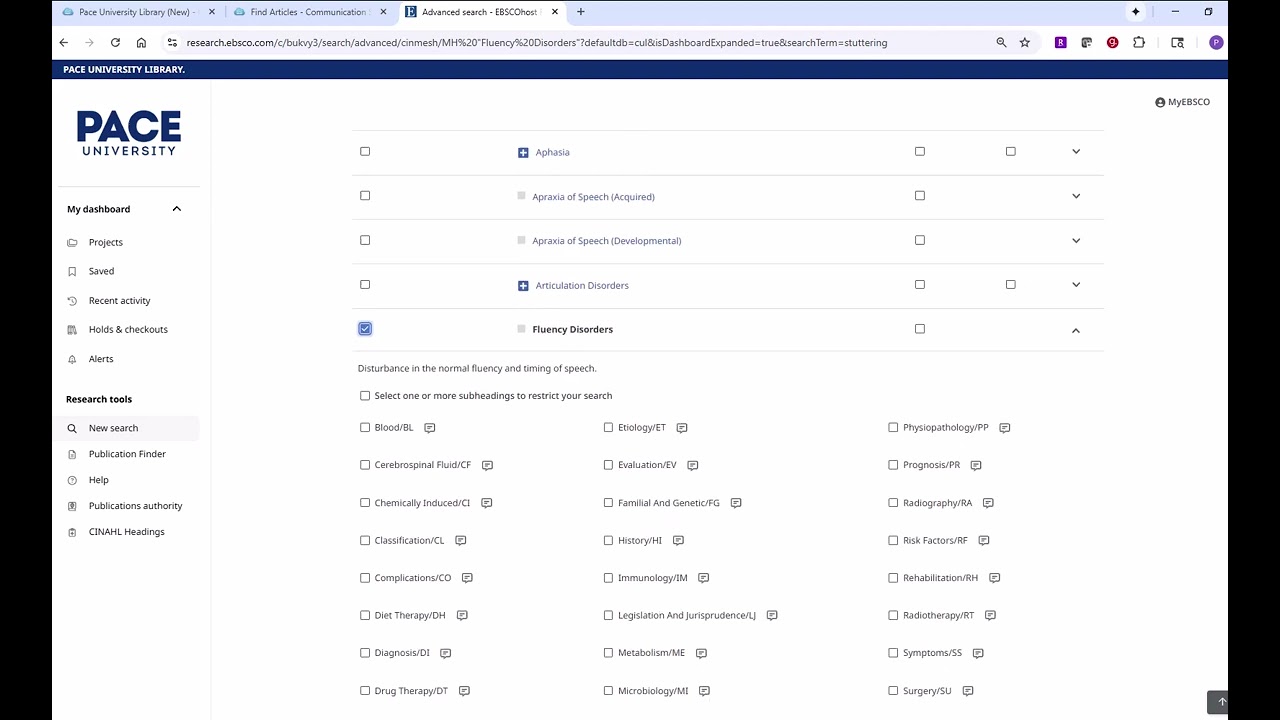Screen dimensions: 1280x720
Task: Open the Aphasia heading link
Action: 552,153
